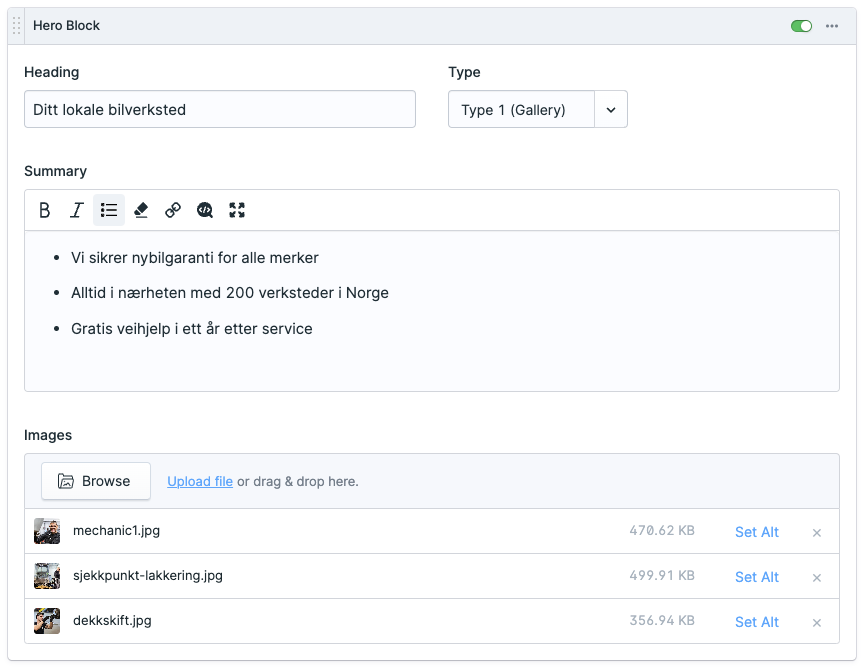863x668 pixels.
Task: Remove mechanic1.jpg from images
Action: click(817, 532)
